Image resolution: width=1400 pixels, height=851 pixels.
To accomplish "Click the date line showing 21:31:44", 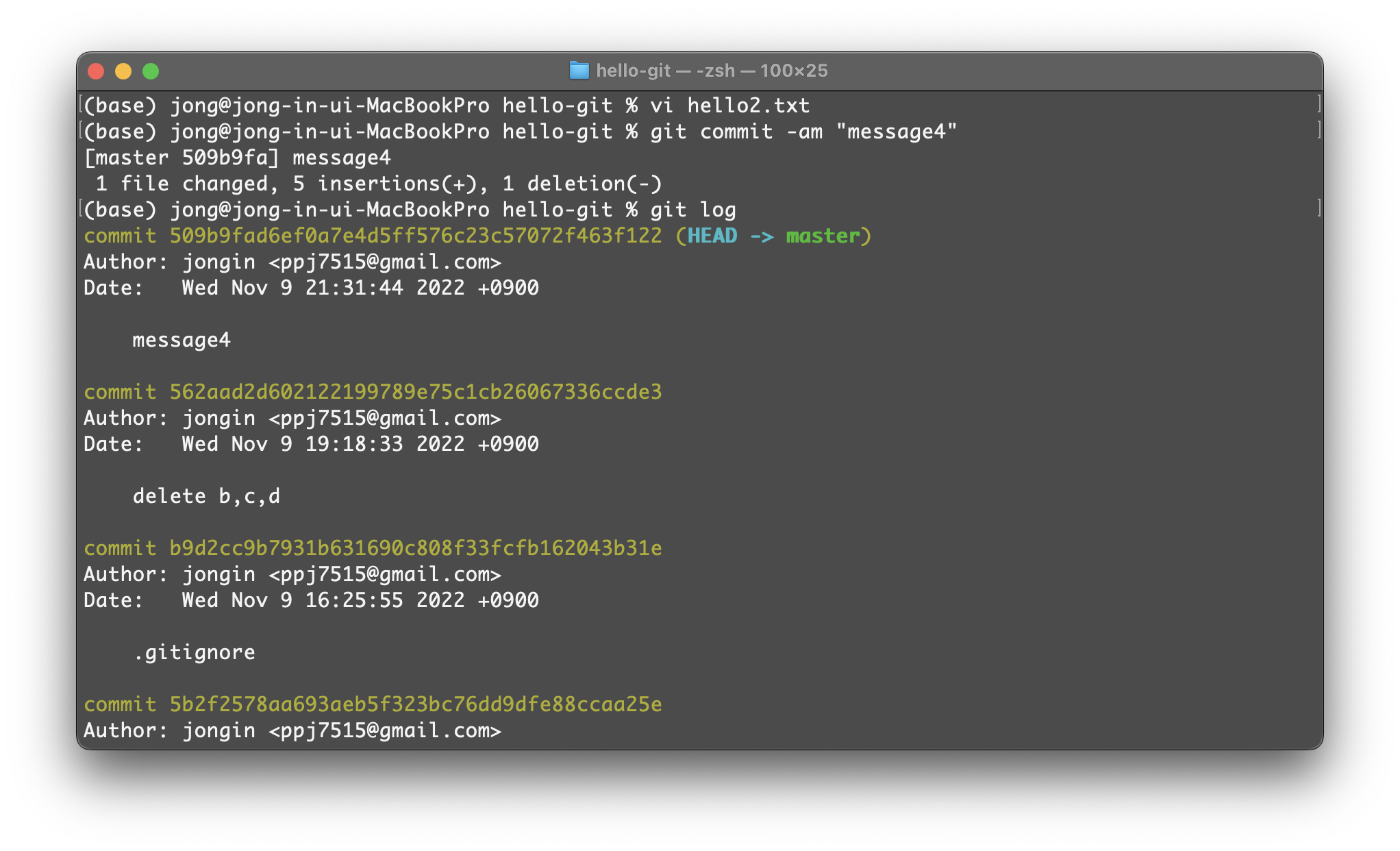I will [x=311, y=288].
